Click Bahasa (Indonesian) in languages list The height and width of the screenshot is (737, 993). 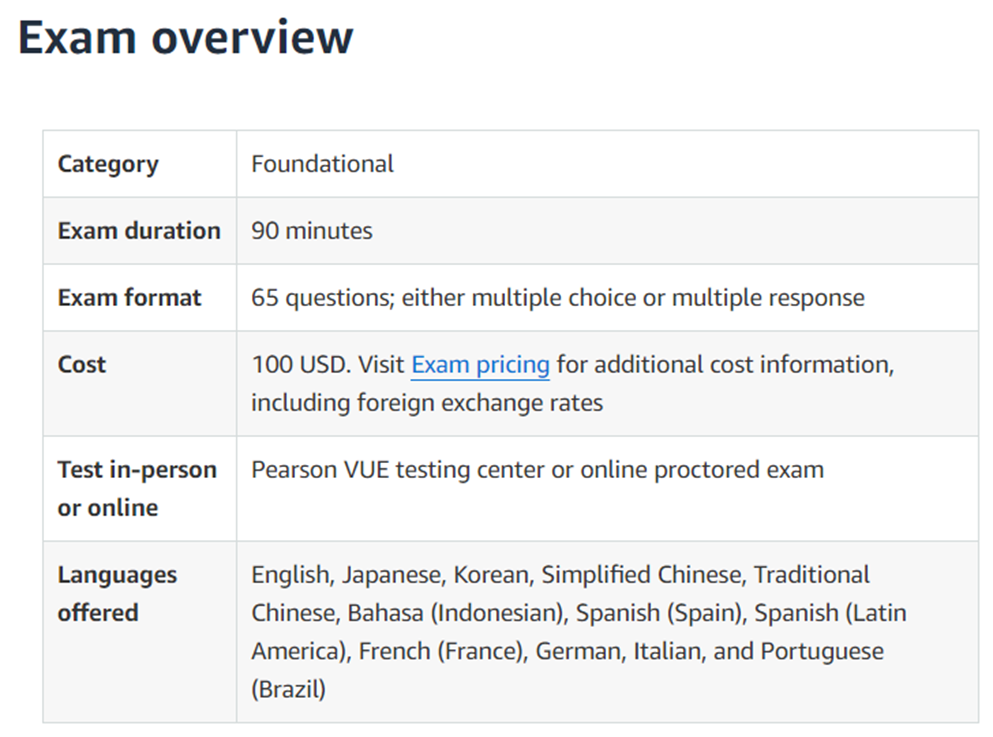[457, 613]
